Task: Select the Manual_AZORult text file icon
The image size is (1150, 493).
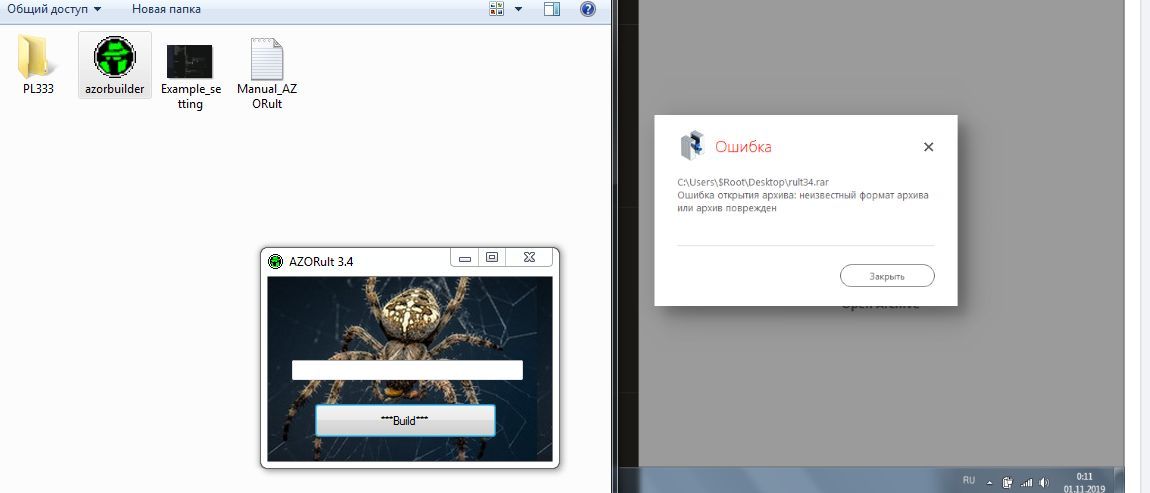Action: tap(267, 59)
